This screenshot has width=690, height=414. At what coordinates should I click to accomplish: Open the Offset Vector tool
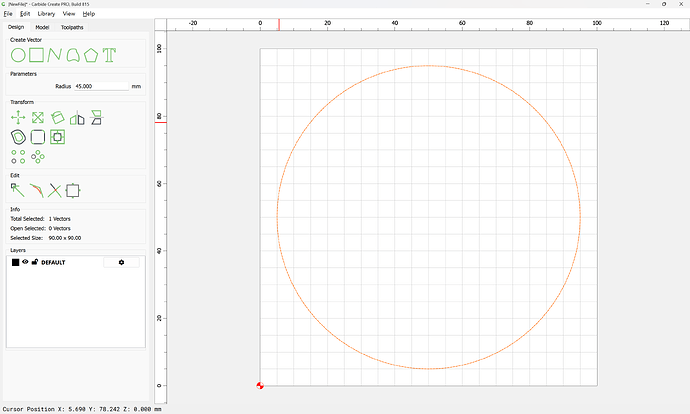pos(18,137)
